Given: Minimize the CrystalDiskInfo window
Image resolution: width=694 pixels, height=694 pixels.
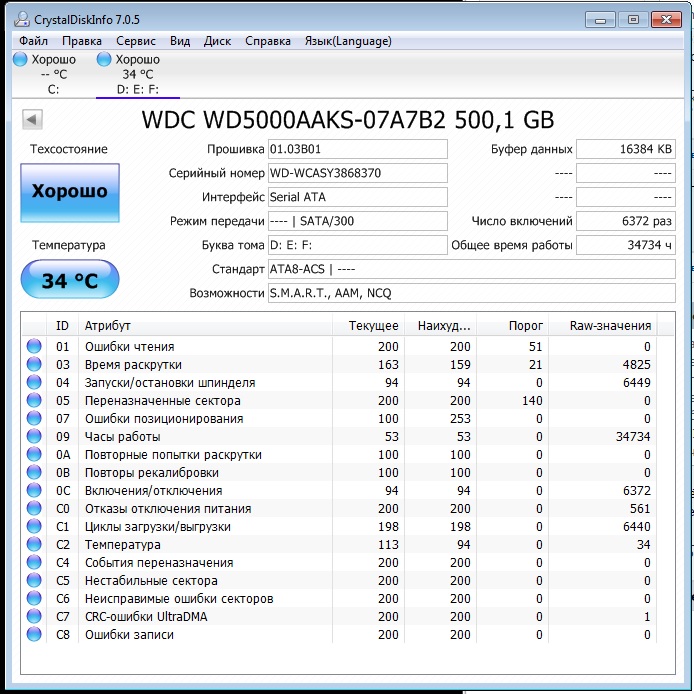Looking at the screenshot, I should click(600, 19).
